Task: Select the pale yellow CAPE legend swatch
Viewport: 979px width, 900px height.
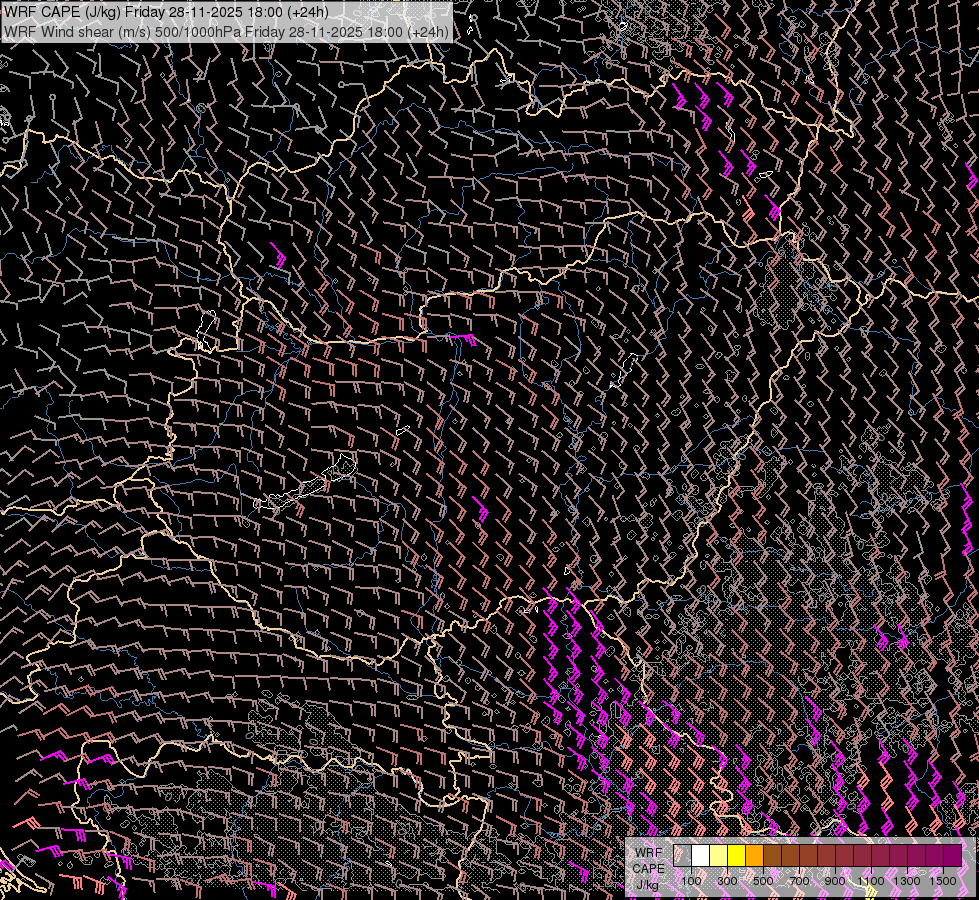Action: (719, 856)
